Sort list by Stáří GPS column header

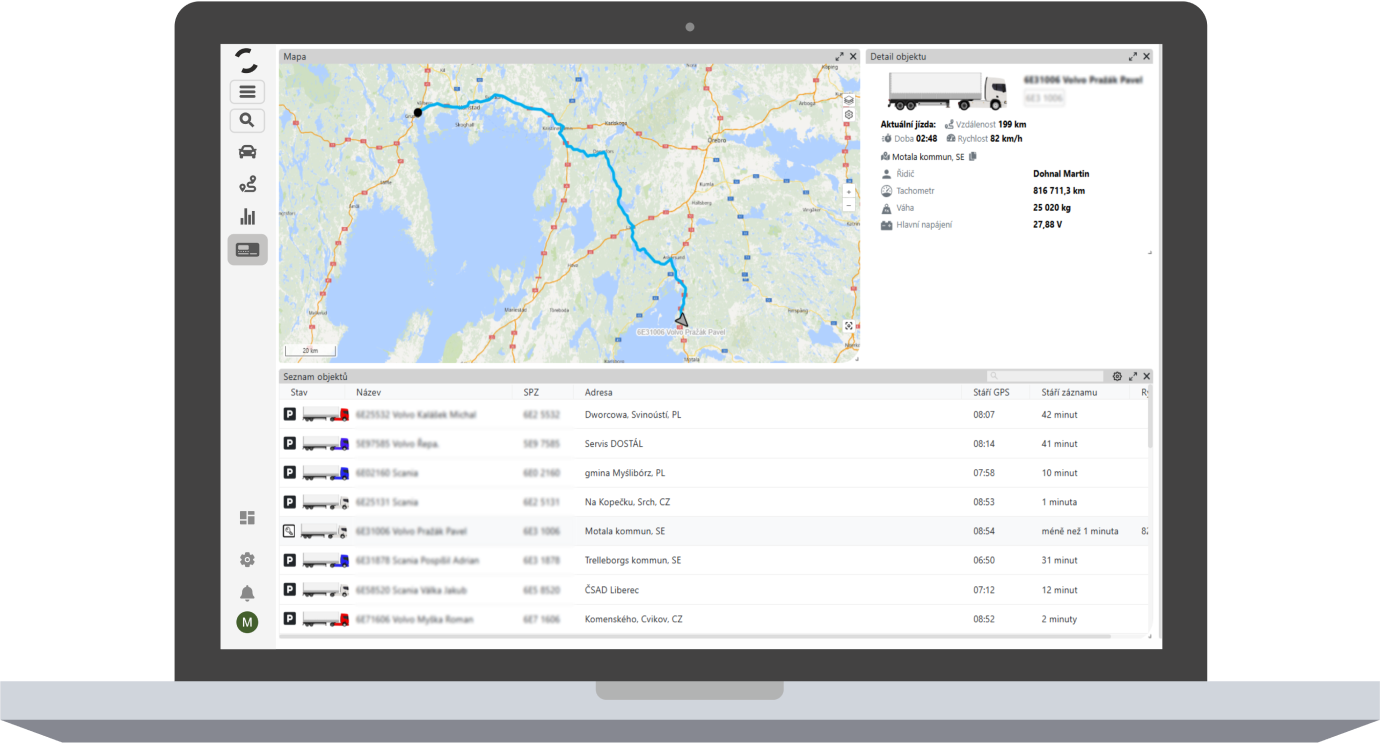coord(991,392)
